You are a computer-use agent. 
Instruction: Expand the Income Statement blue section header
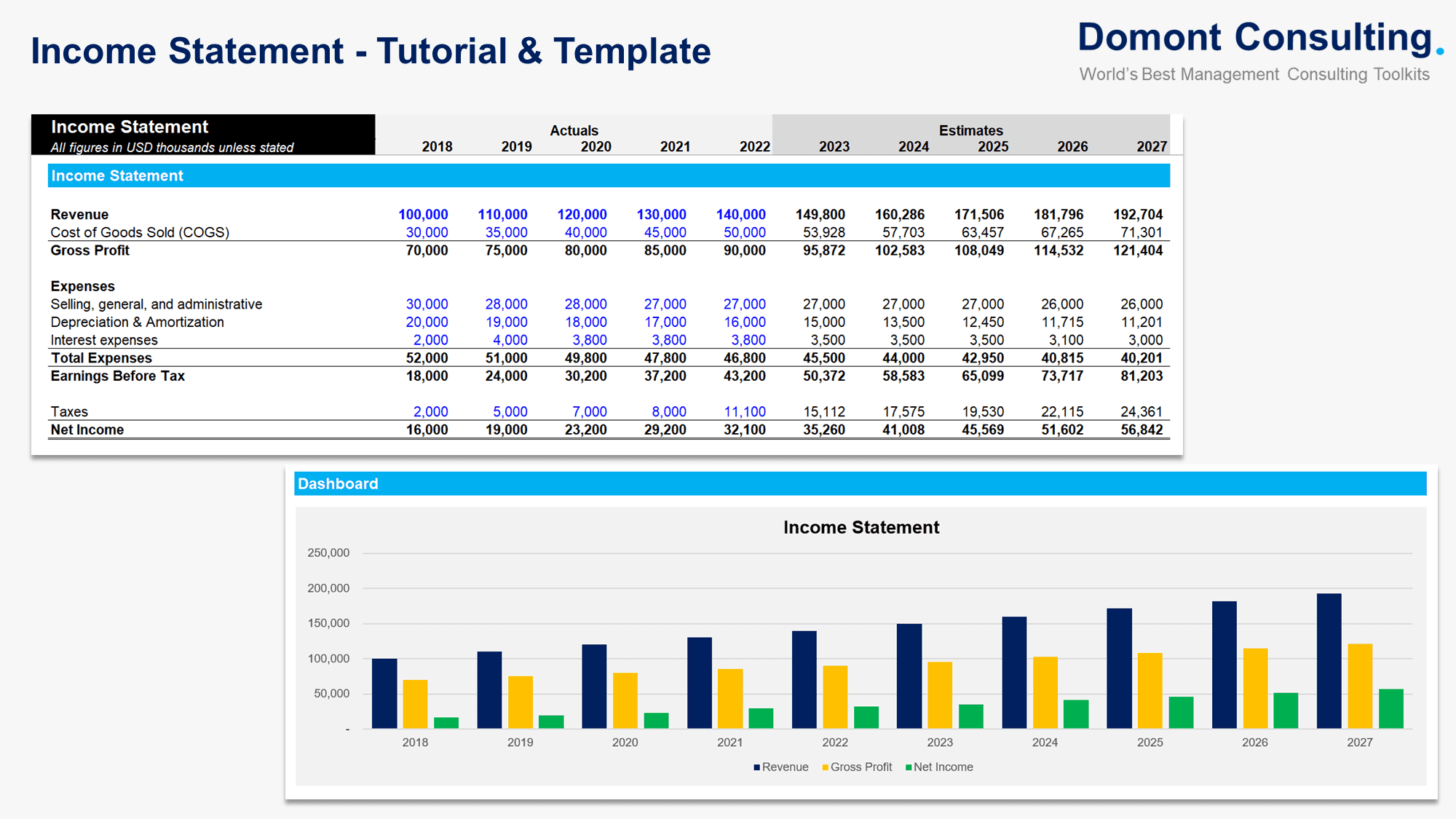117,175
